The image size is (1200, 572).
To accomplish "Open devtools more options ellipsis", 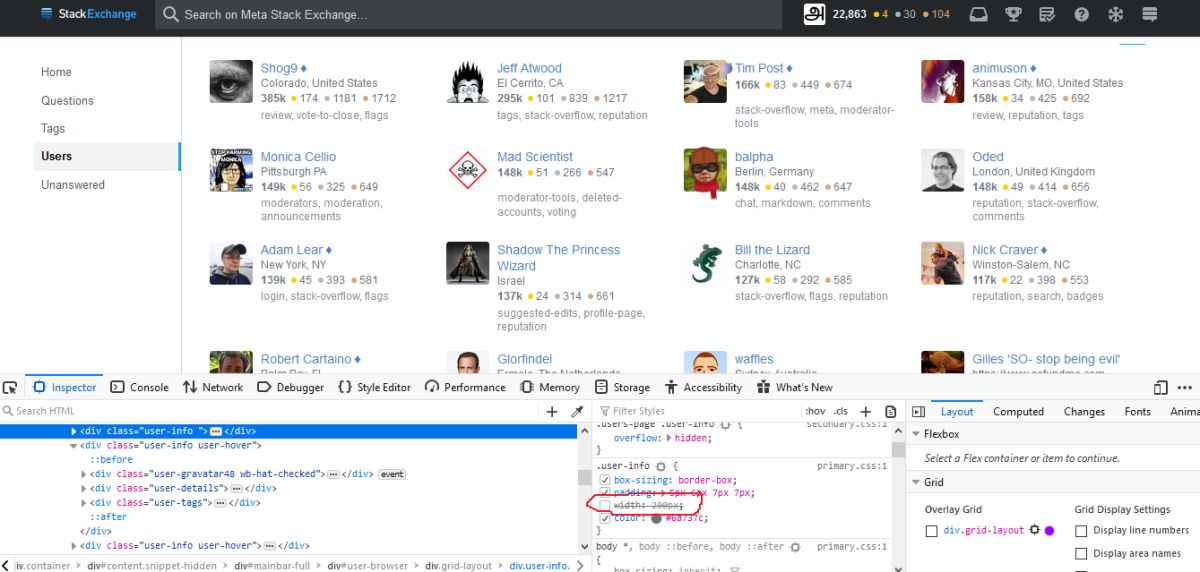I will [x=1185, y=387].
